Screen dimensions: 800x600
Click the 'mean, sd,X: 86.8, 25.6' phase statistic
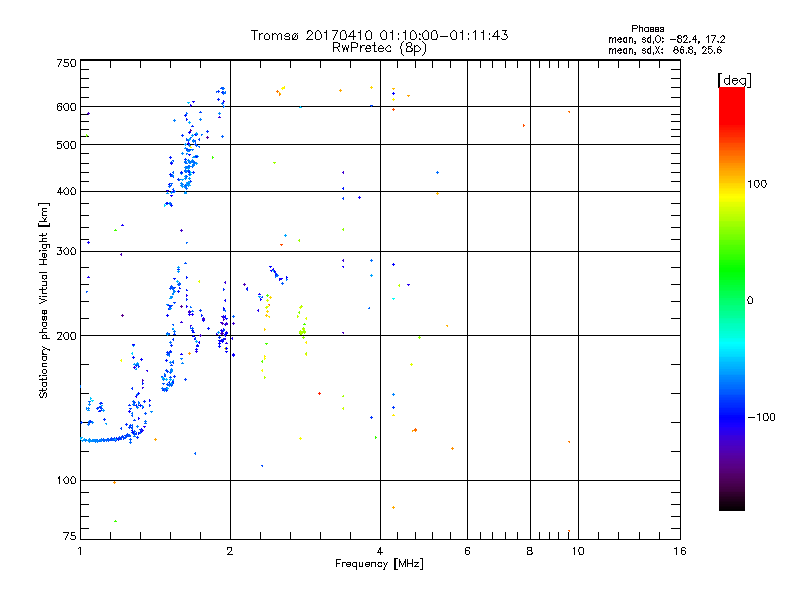[x=665, y=50]
